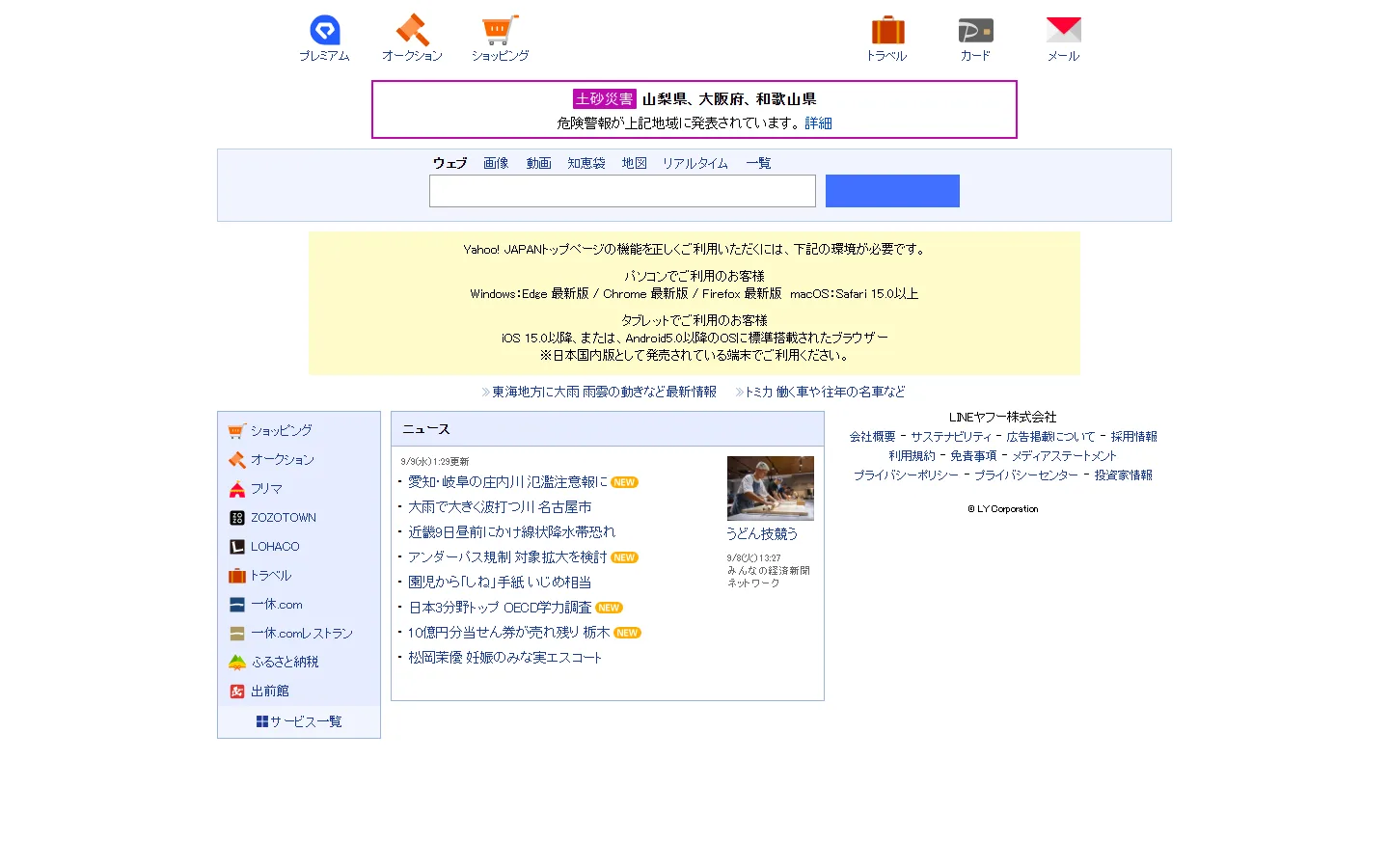This screenshot has height=868, width=1389.
Task: Open 詳細 link in disaster warning banner
Action: tap(818, 123)
